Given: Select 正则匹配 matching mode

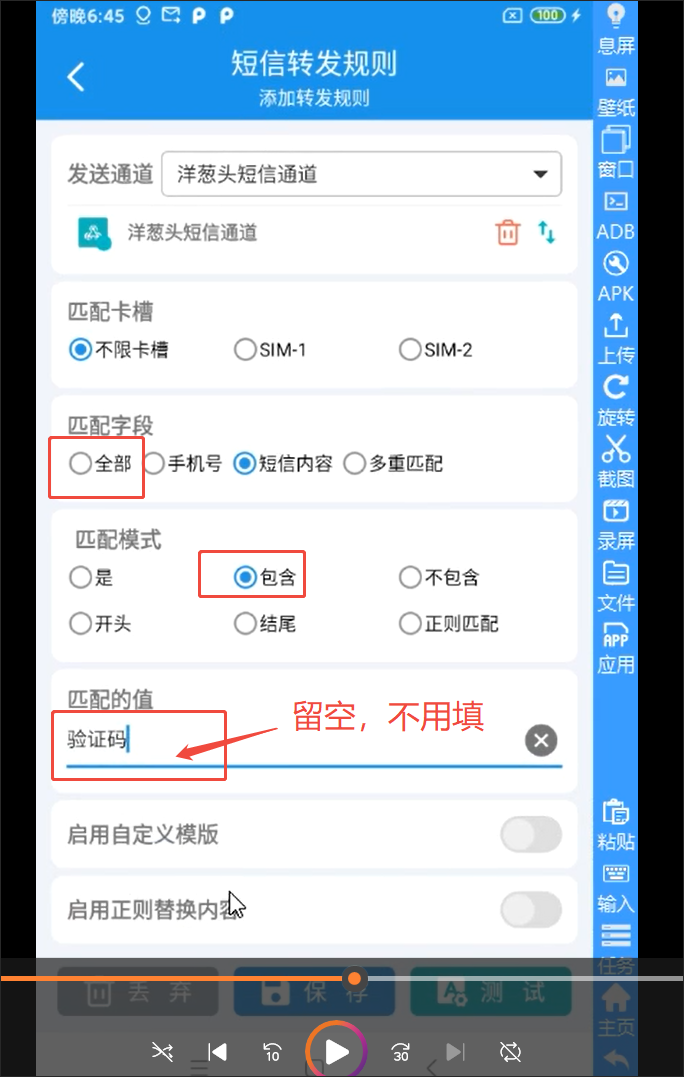Looking at the screenshot, I should click(448, 624).
